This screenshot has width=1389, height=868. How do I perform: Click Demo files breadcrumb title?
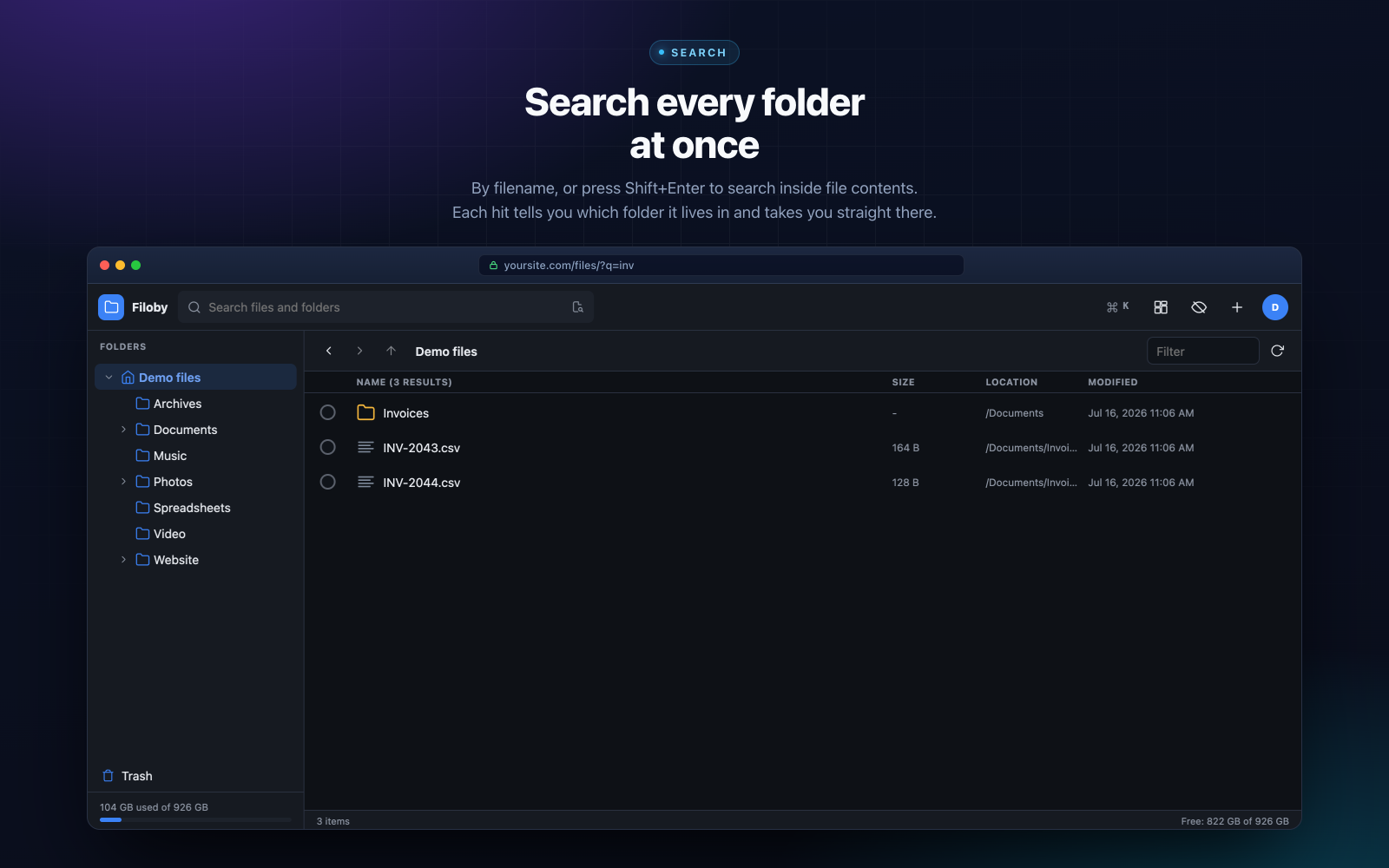click(x=446, y=352)
